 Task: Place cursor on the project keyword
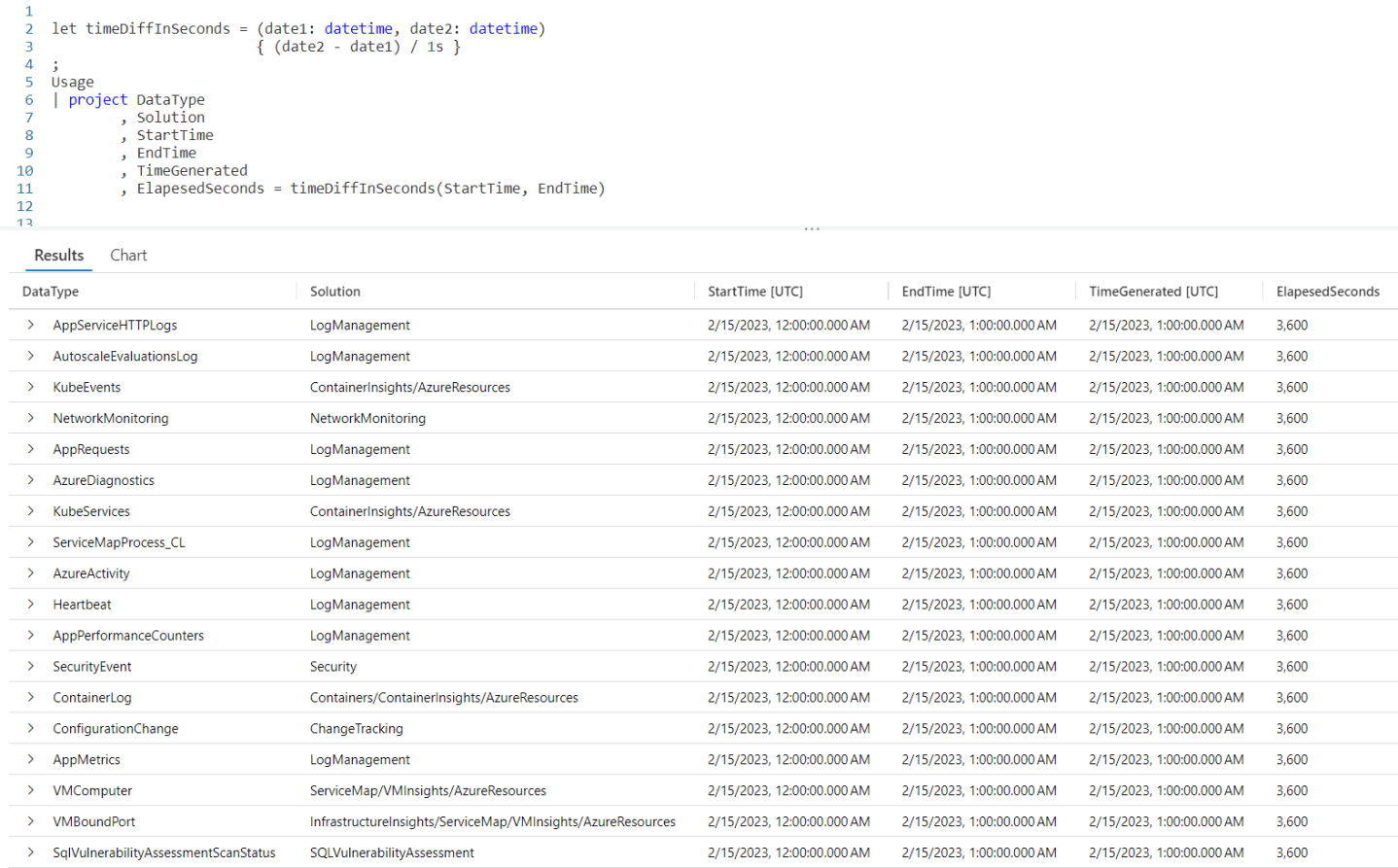(98, 100)
